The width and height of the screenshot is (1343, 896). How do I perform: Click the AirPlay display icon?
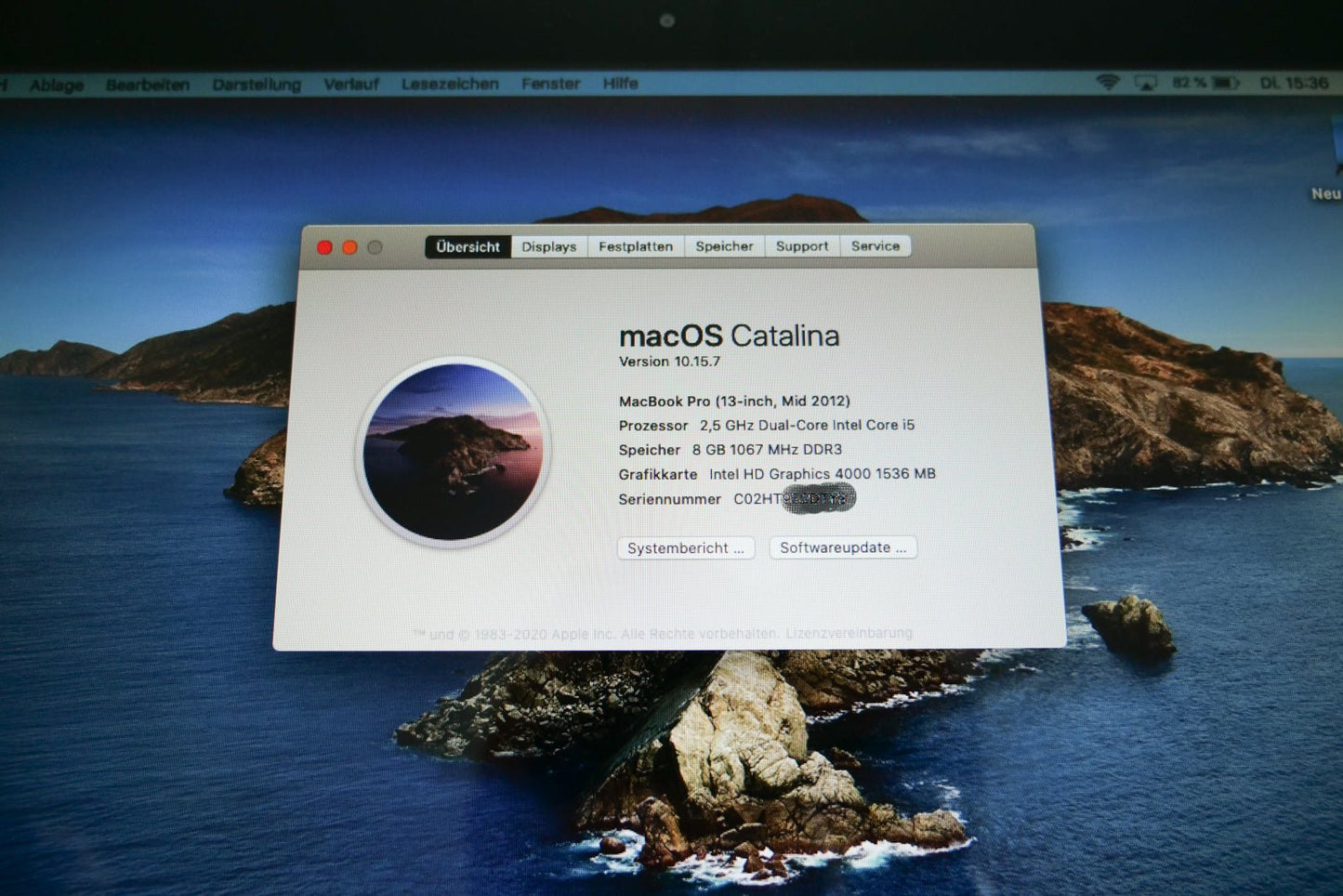click(1146, 84)
